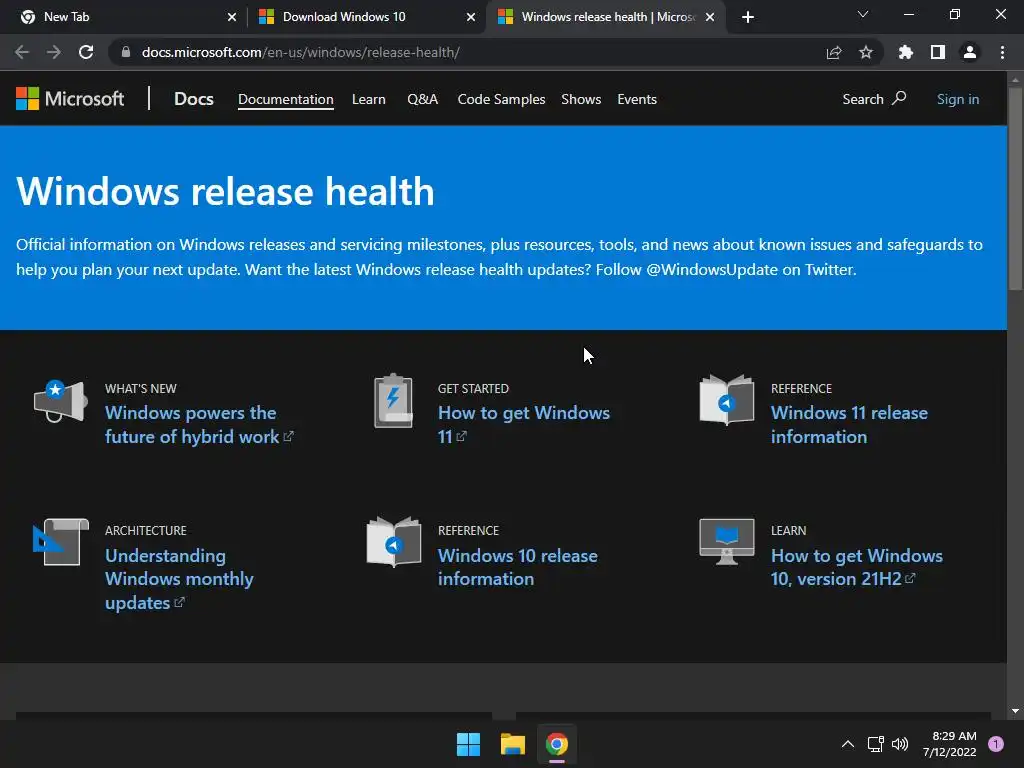The width and height of the screenshot is (1024, 768).
Task: Open the Events menu item
Action: [x=637, y=99]
